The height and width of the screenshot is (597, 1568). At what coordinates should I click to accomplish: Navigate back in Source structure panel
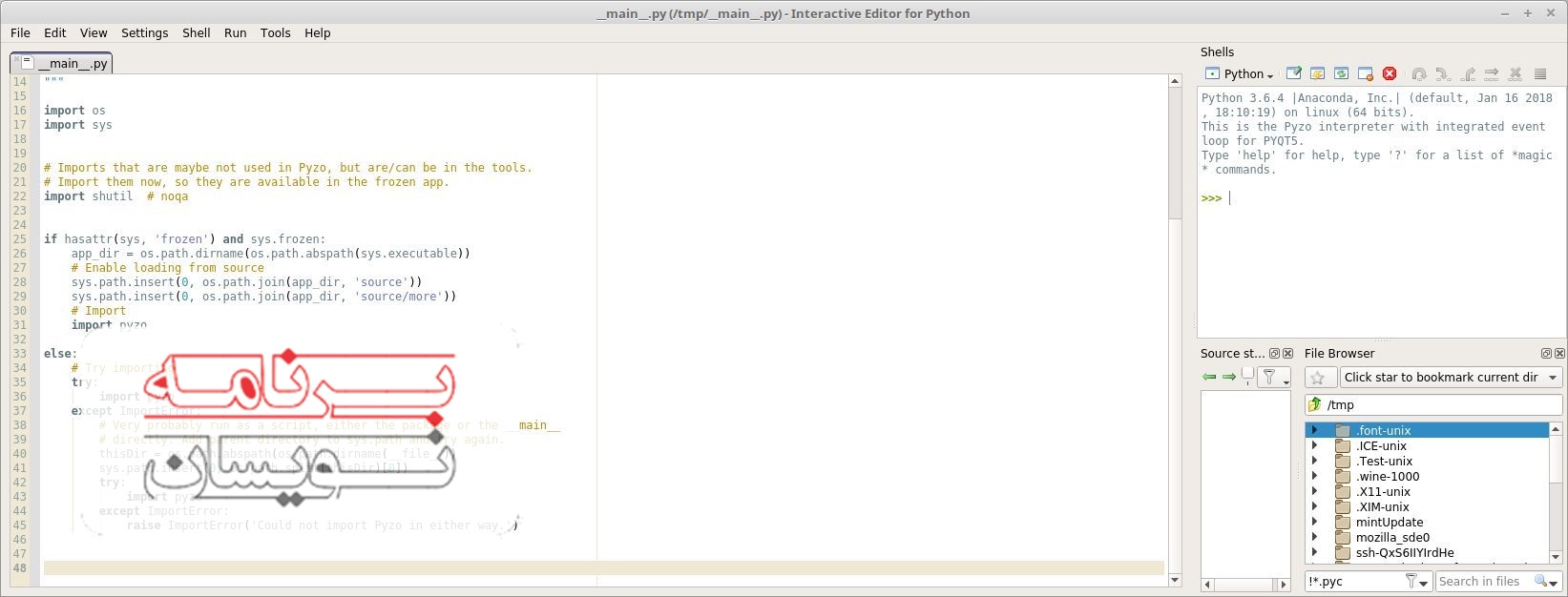point(1209,378)
